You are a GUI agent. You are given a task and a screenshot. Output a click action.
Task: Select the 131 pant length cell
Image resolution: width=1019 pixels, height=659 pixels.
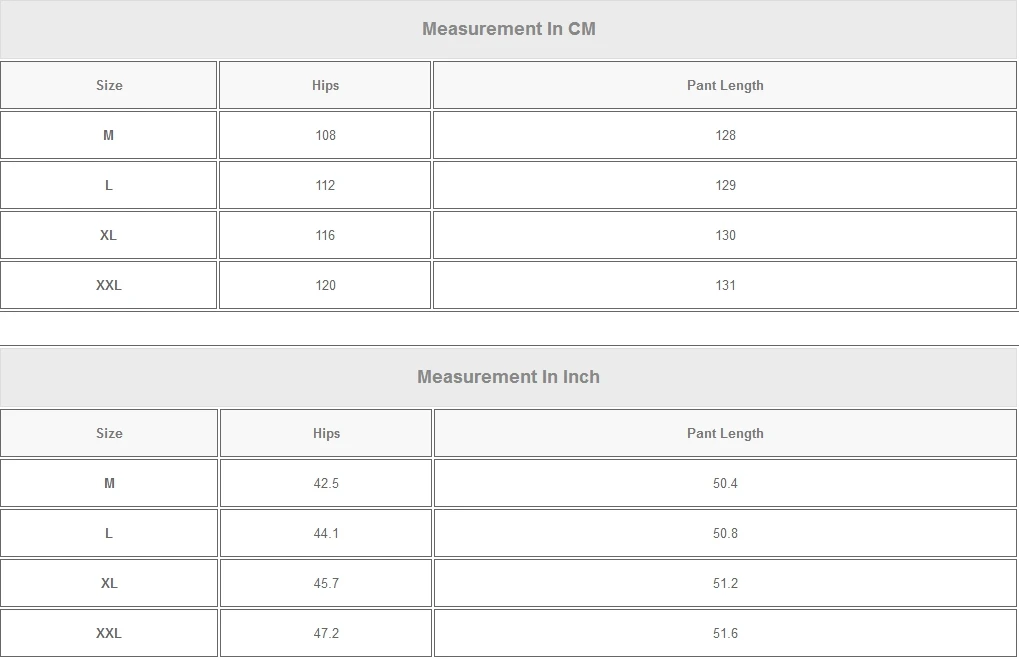point(725,285)
